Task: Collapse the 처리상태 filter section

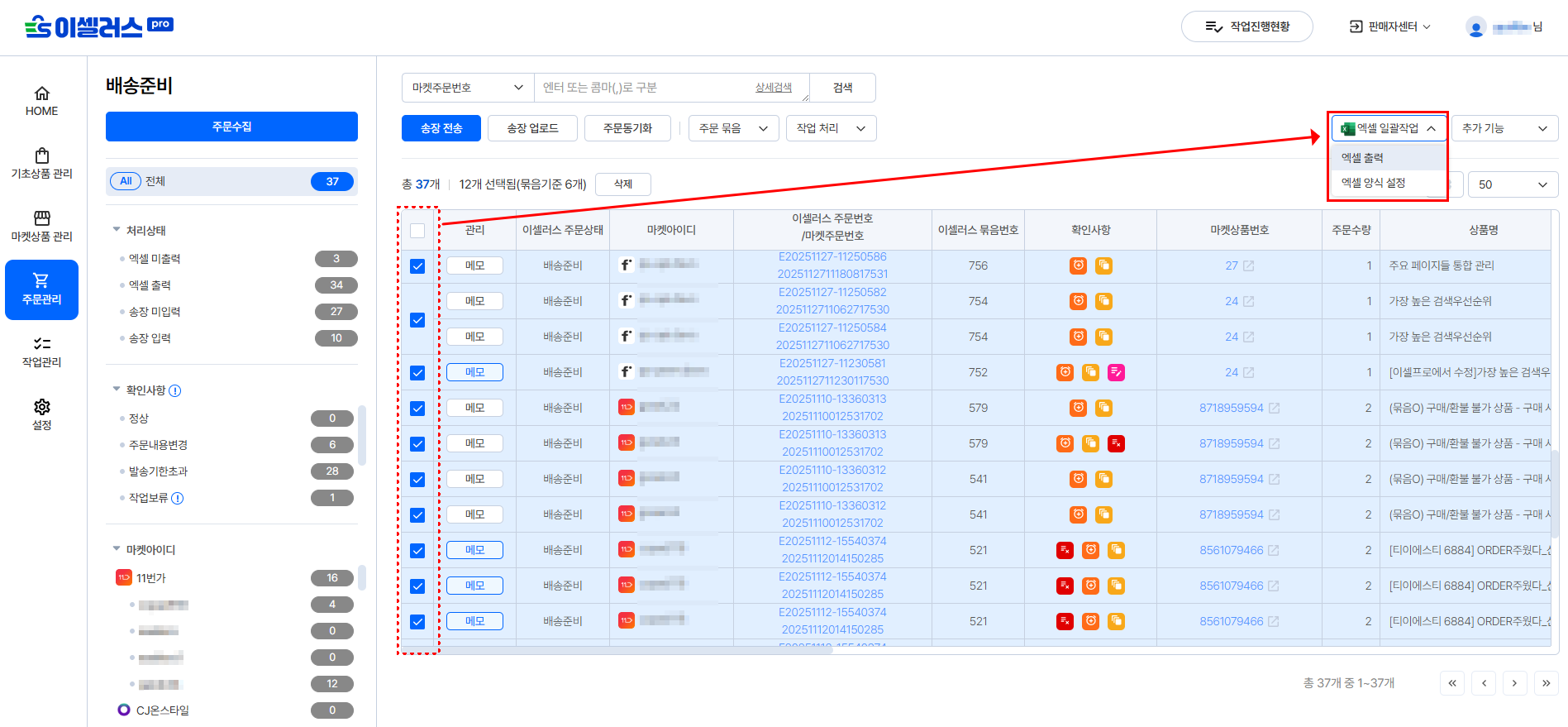Action: (x=117, y=230)
